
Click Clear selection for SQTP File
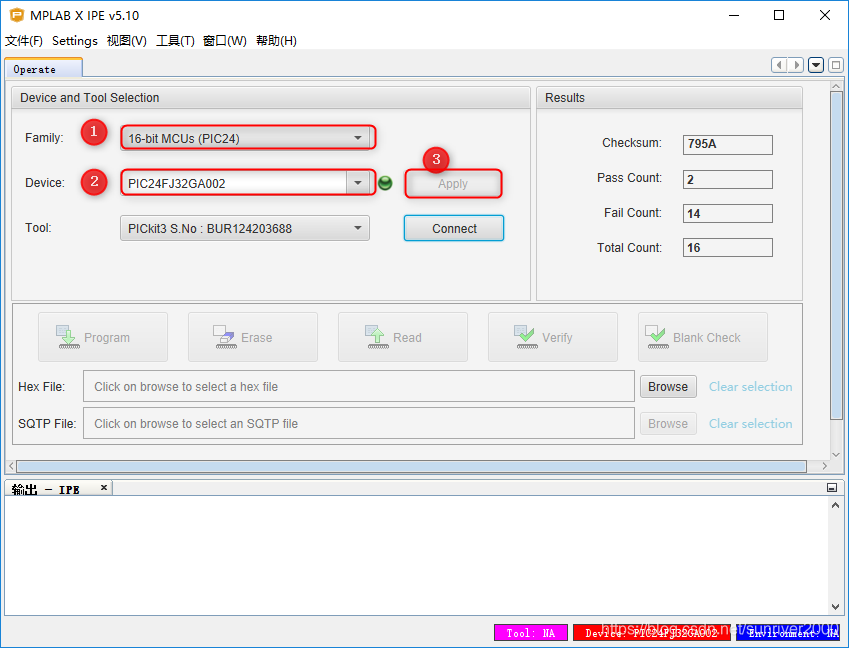[x=750, y=423]
